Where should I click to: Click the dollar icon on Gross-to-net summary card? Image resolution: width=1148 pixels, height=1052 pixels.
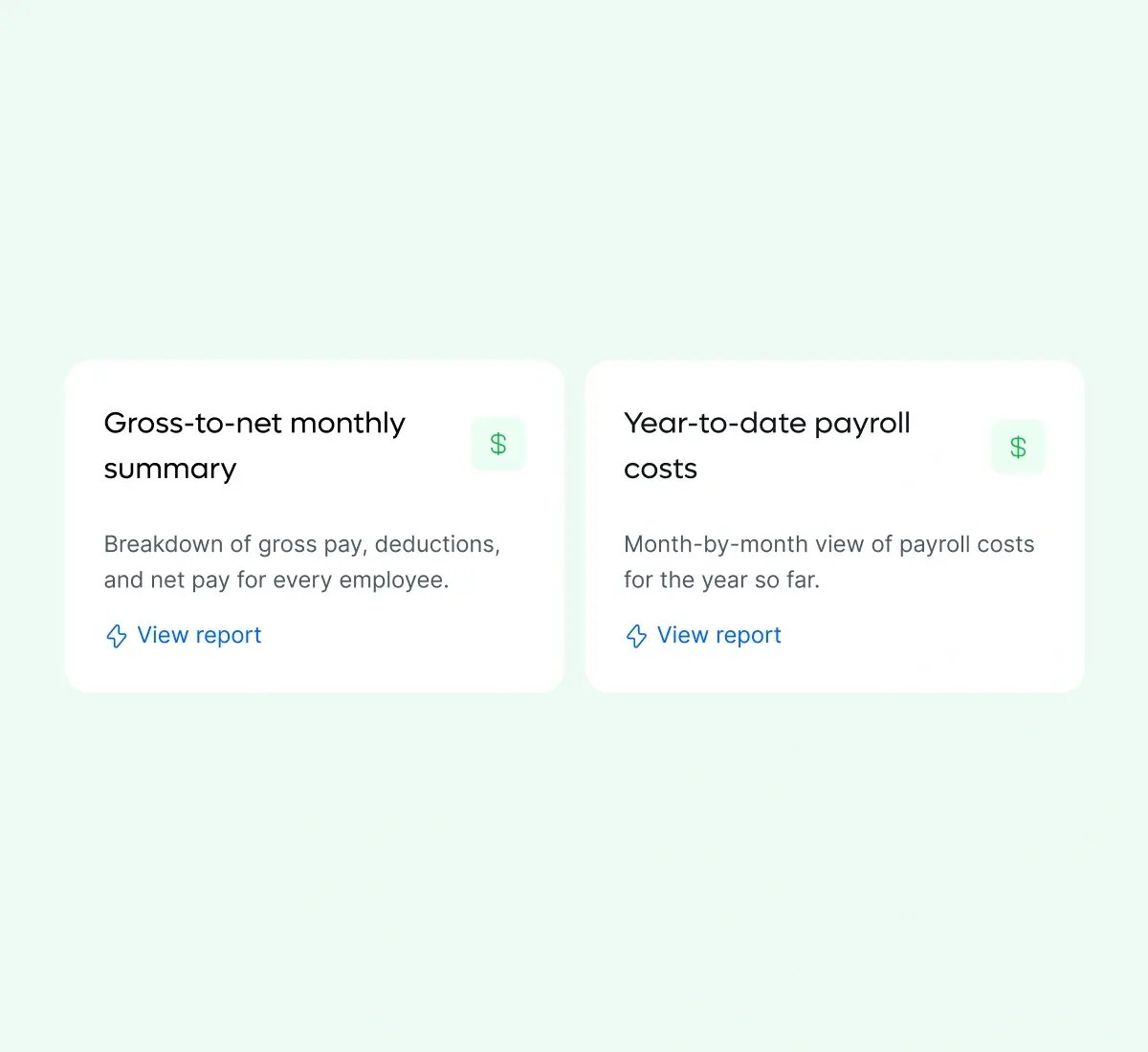click(498, 444)
